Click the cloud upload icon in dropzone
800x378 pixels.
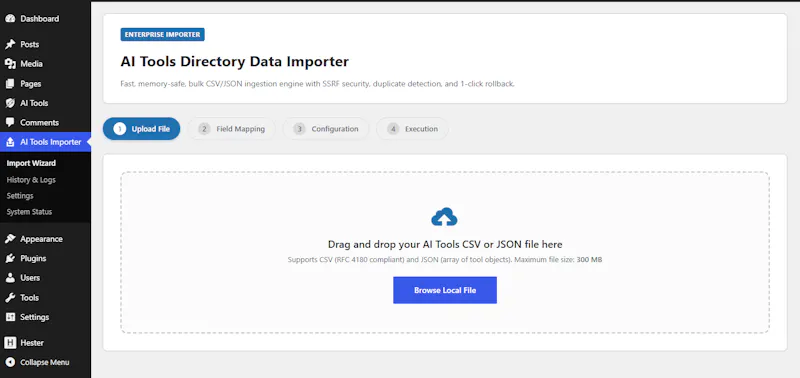(x=444, y=217)
